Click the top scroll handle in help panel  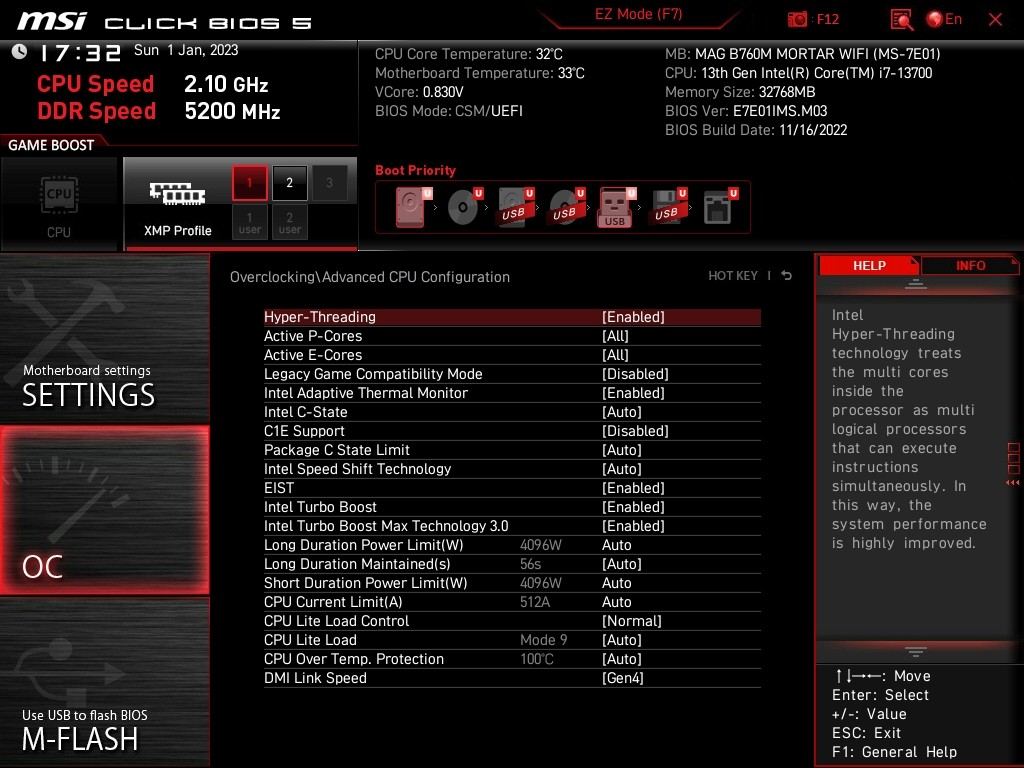(916, 283)
